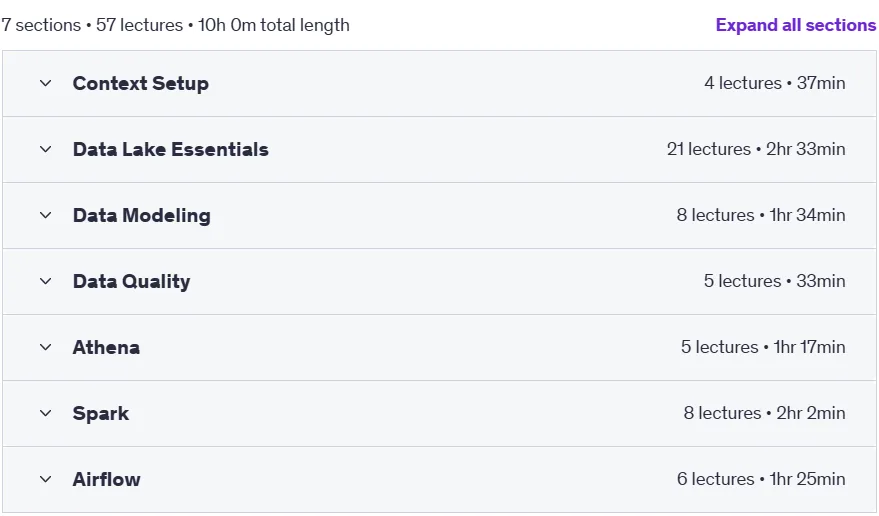The image size is (879, 516).
Task: Select the 8 lectures 2hr 2min label
Action: 764,413
